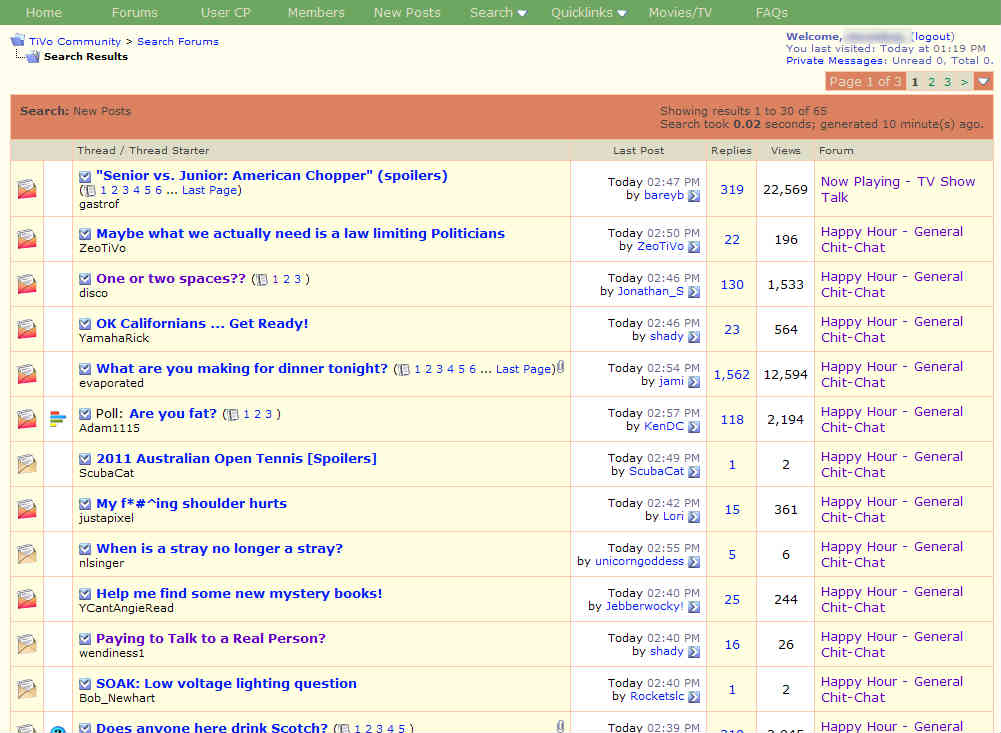Go to New Posts in the navbar

tap(407, 13)
